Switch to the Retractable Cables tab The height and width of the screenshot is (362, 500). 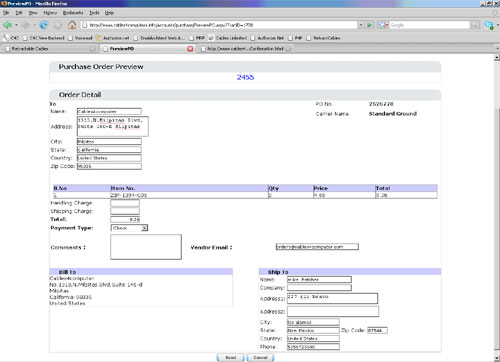click(48, 49)
